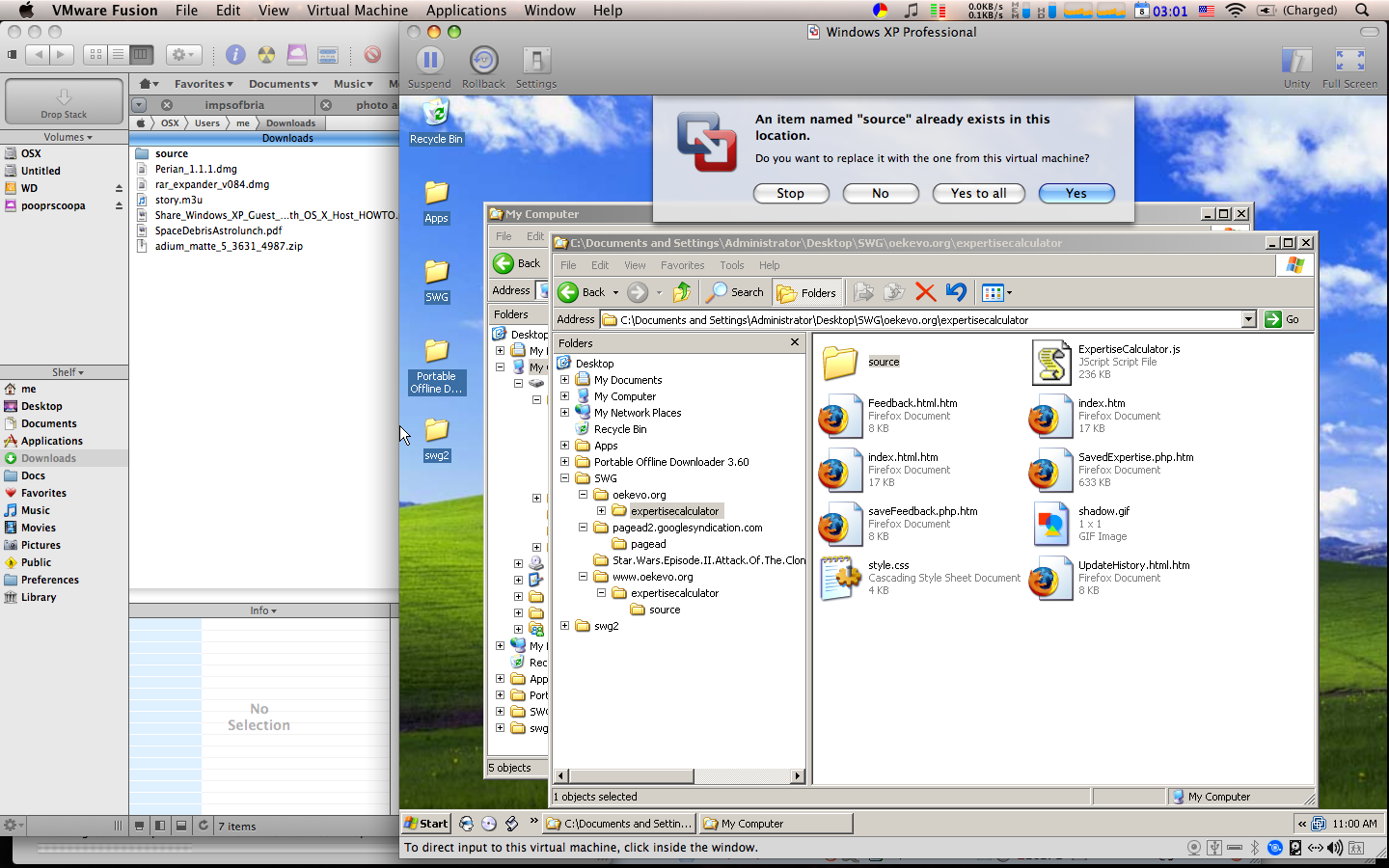Image resolution: width=1389 pixels, height=868 pixels.
Task: Select Portable Offline Downloader desktop folder
Action: (x=436, y=366)
